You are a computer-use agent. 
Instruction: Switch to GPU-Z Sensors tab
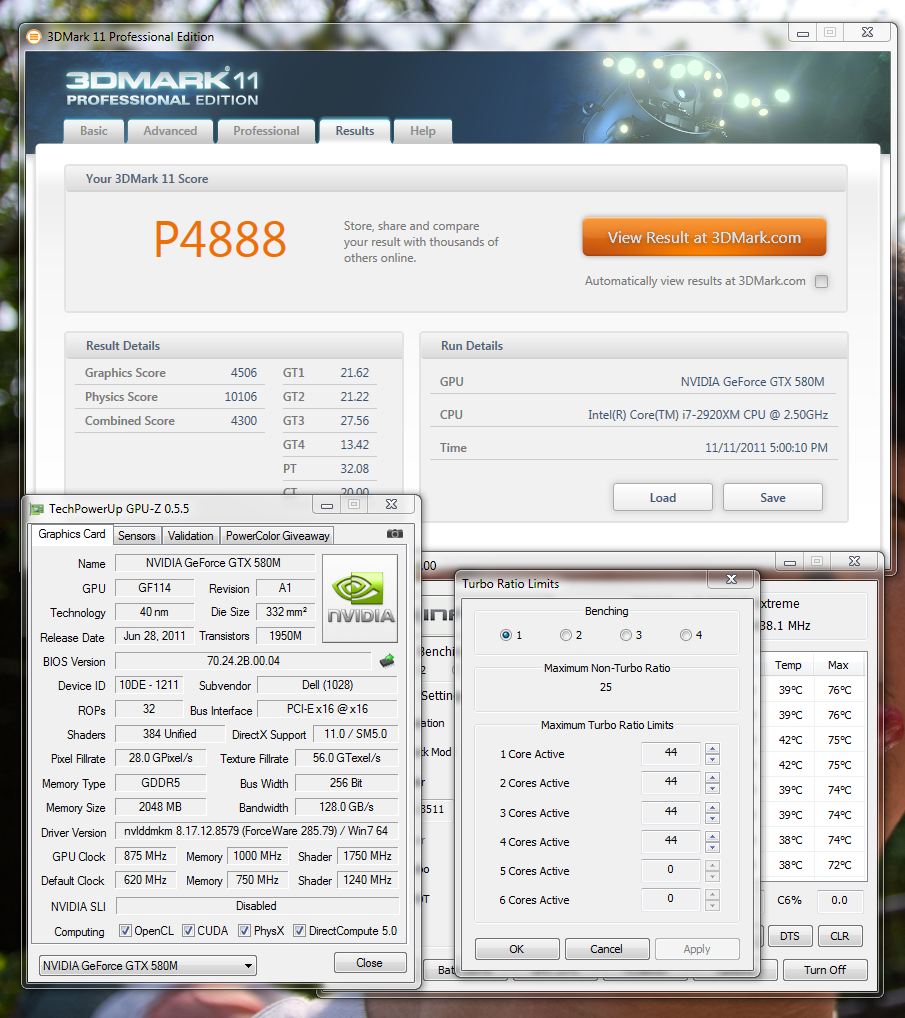click(136, 536)
